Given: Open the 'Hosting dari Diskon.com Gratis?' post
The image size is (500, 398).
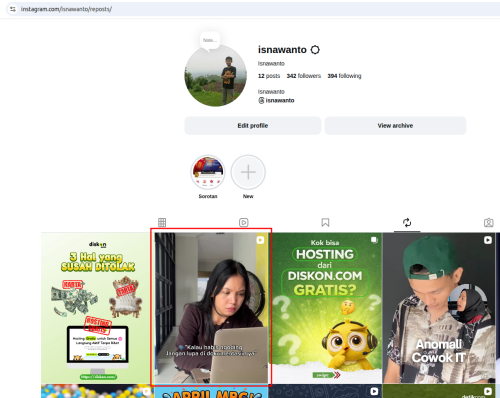Looking at the screenshot, I should (x=325, y=308).
